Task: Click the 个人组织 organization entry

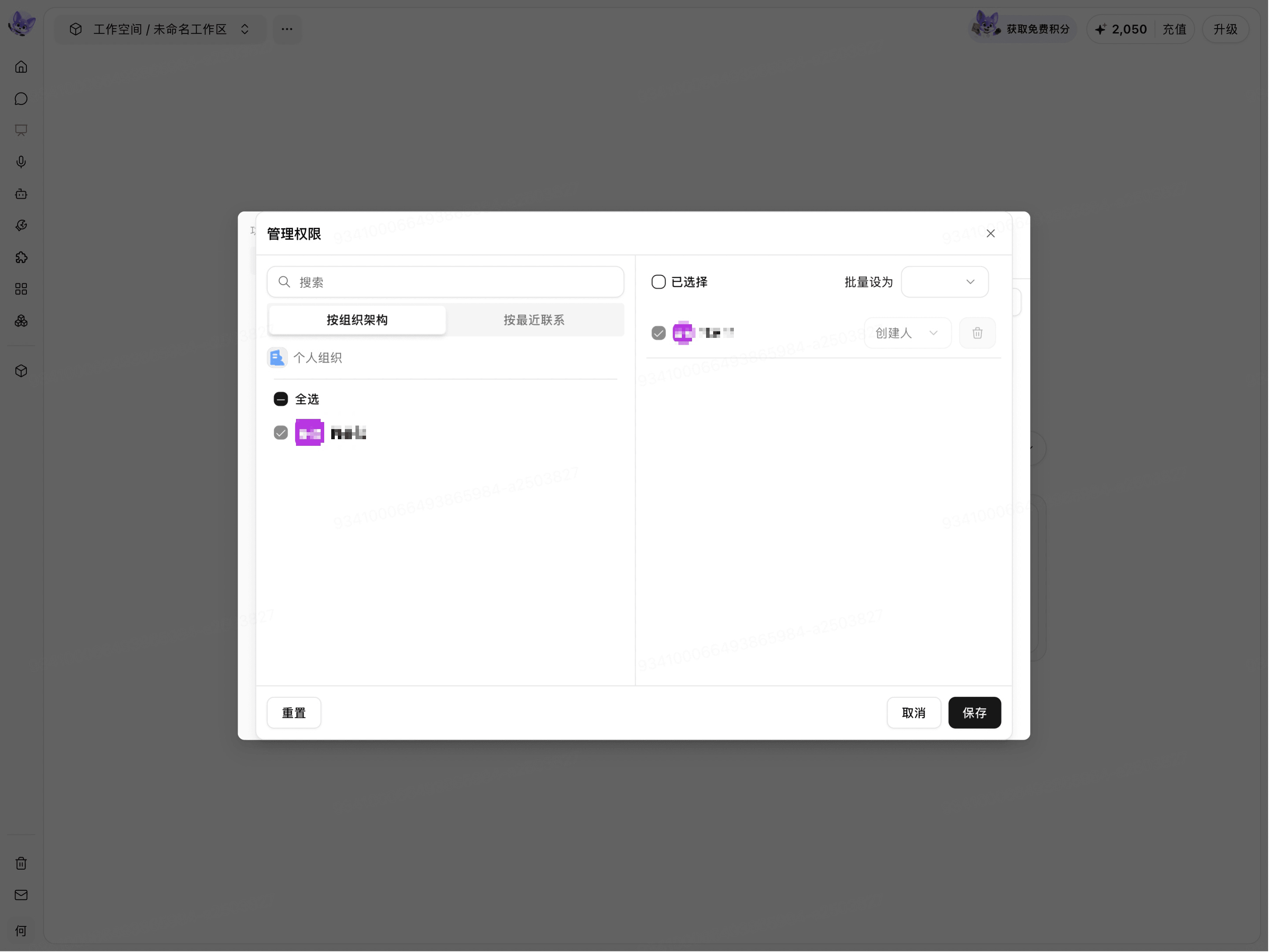Action: pos(305,358)
